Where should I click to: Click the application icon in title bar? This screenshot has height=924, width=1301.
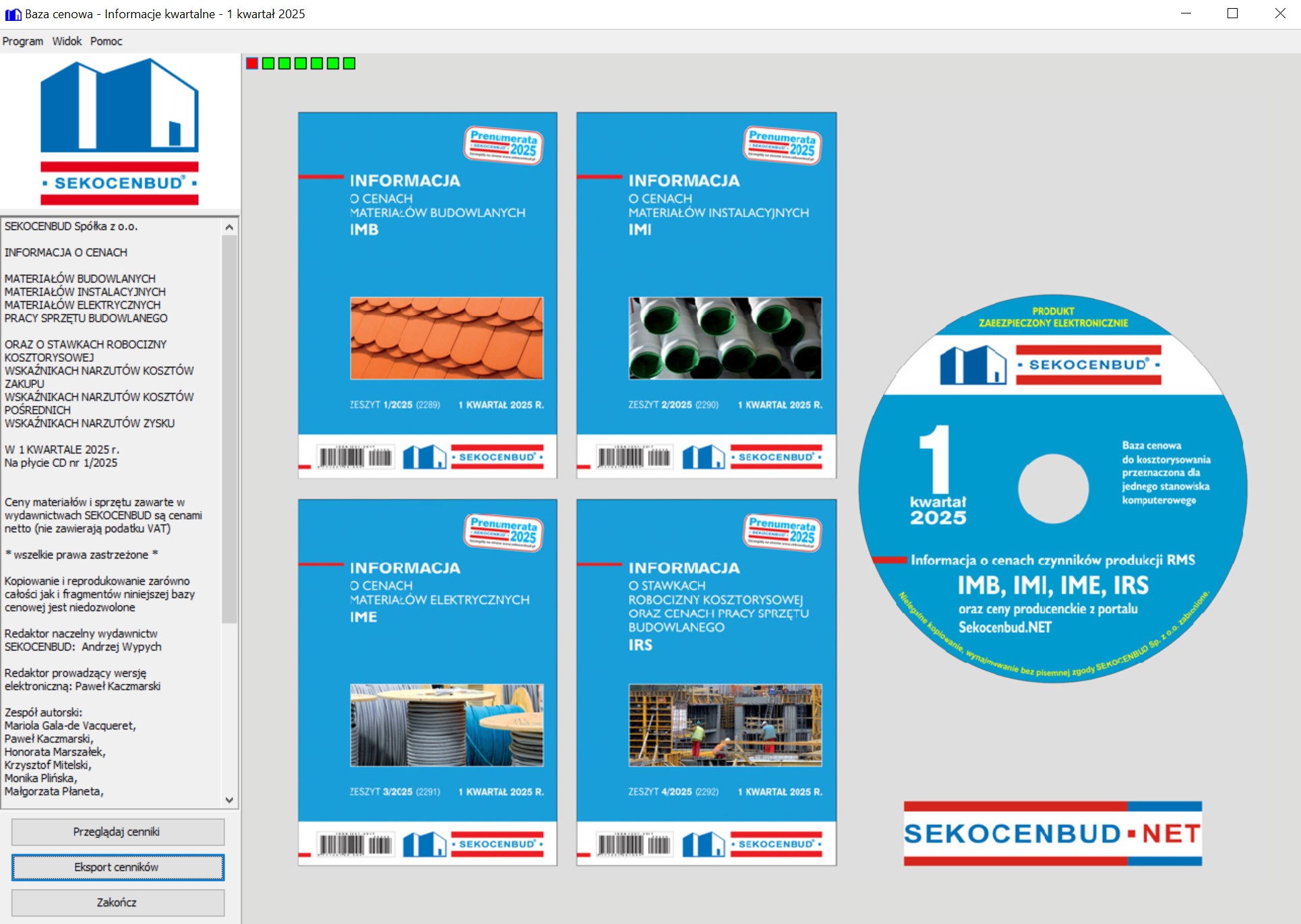tap(13, 14)
